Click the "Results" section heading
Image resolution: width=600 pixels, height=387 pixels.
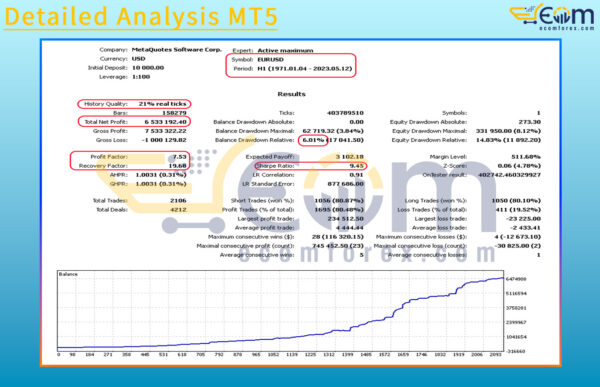(292, 94)
